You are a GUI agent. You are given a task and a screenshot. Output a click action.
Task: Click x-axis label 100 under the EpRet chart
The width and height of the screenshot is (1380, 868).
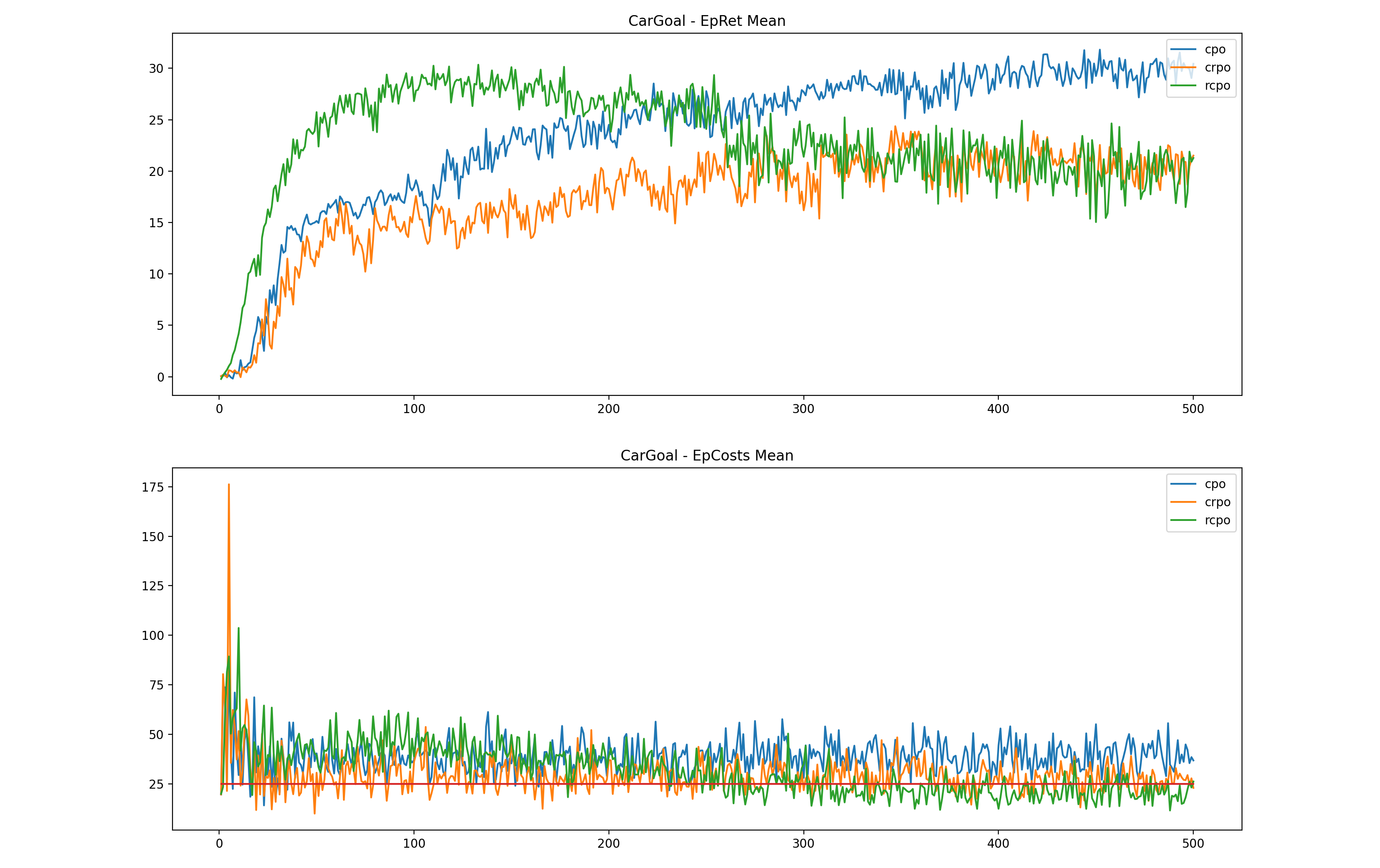point(414,409)
